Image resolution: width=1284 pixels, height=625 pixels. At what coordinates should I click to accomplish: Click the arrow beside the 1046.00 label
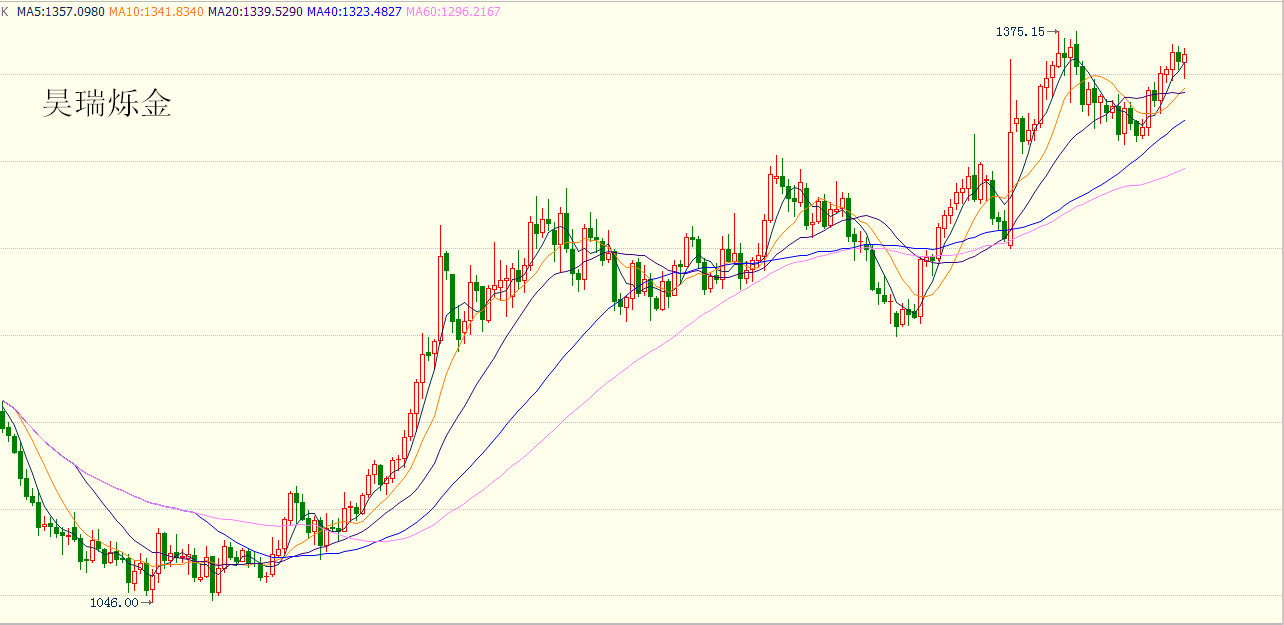147,603
